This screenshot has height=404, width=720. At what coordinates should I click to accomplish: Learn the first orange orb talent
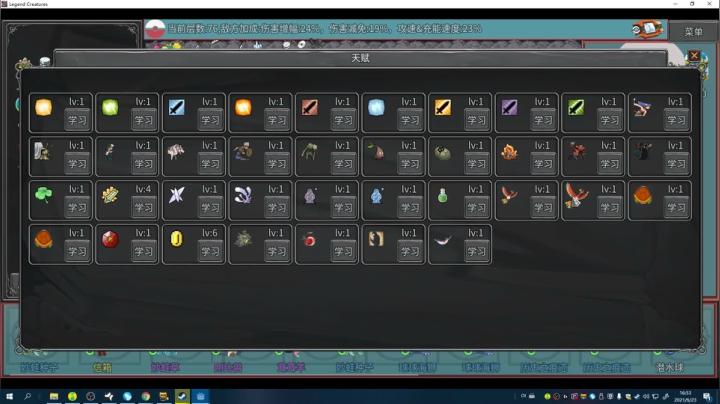point(77,120)
